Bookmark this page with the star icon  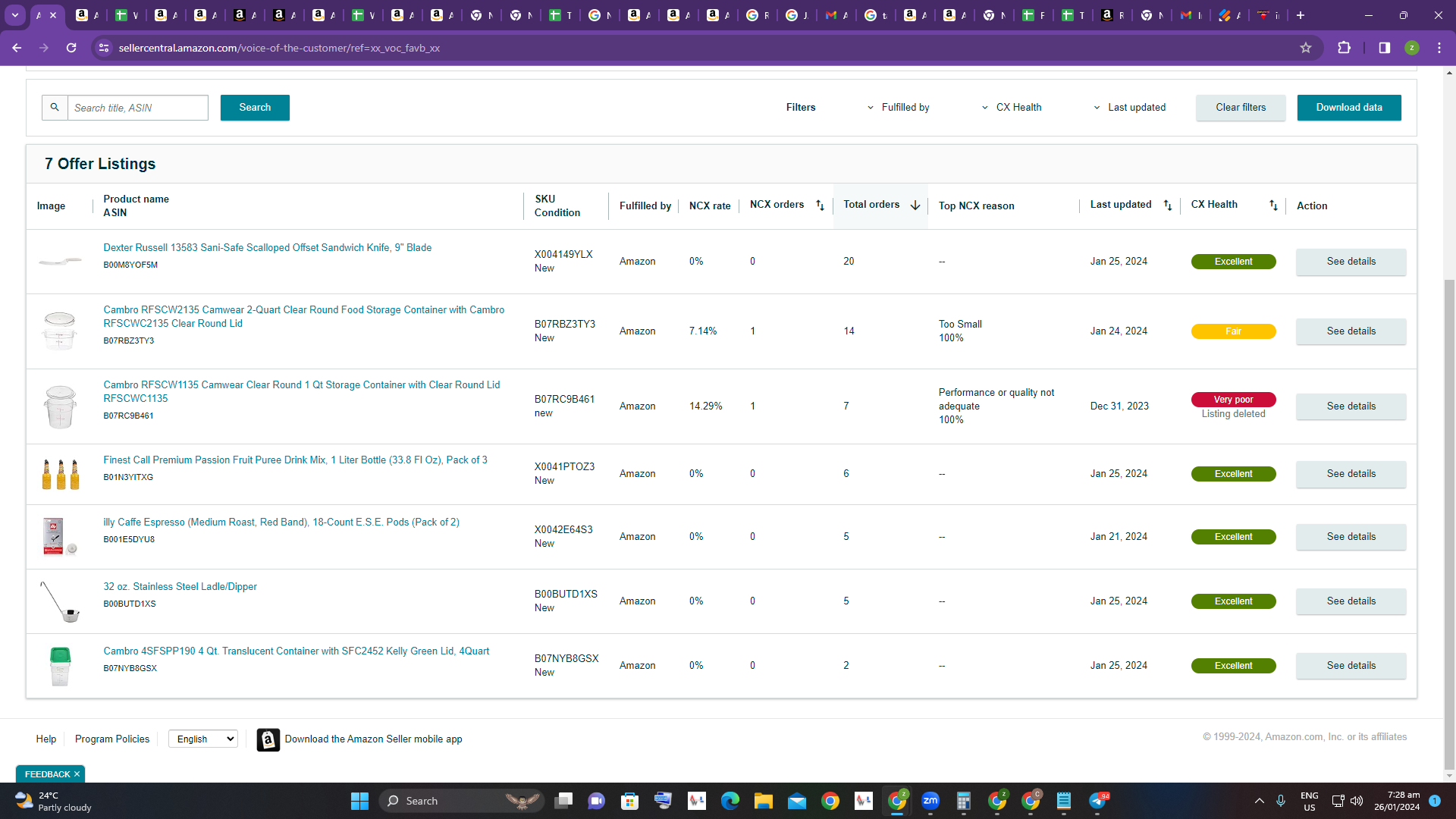[1306, 48]
